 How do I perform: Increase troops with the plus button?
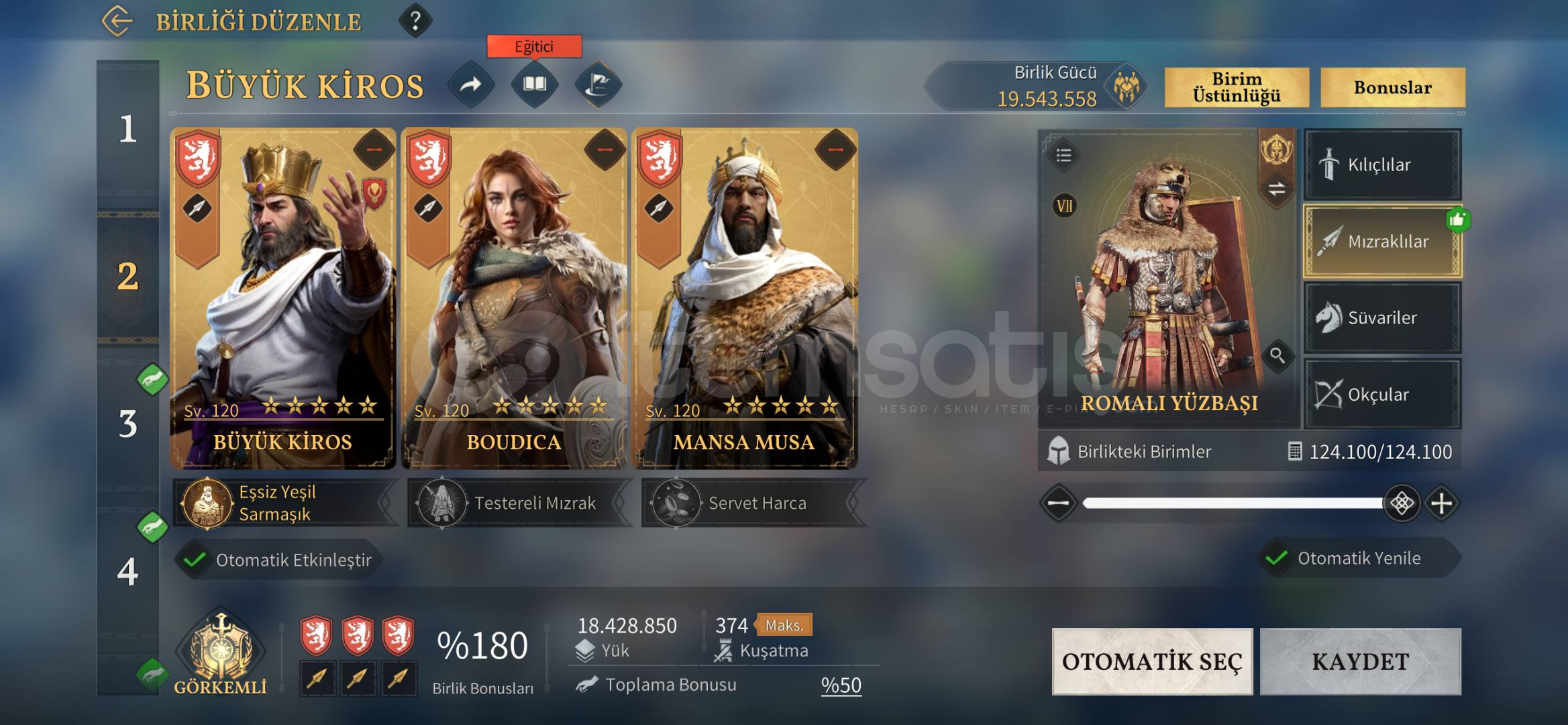click(x=1442, y=503)
